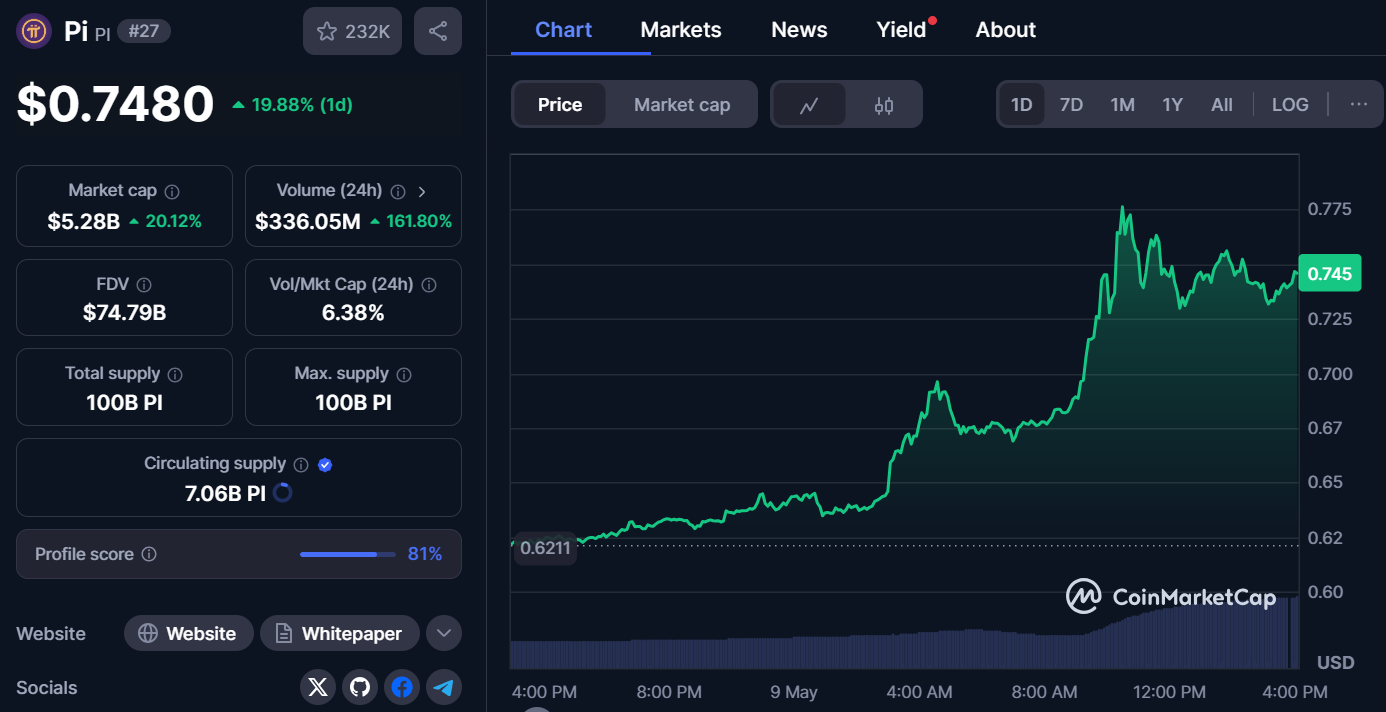Click the verified circulating supply badge

[325, 464]
